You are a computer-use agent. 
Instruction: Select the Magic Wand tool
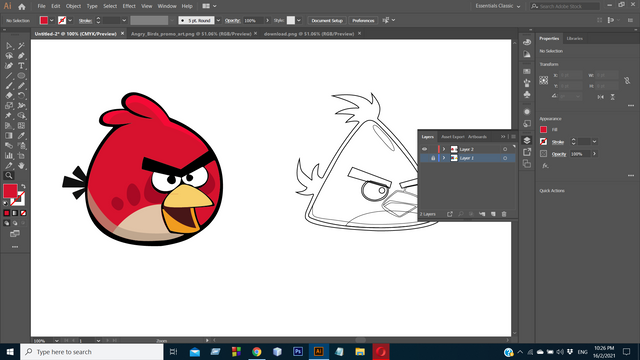pyautogui.click(x=21, y=46)
